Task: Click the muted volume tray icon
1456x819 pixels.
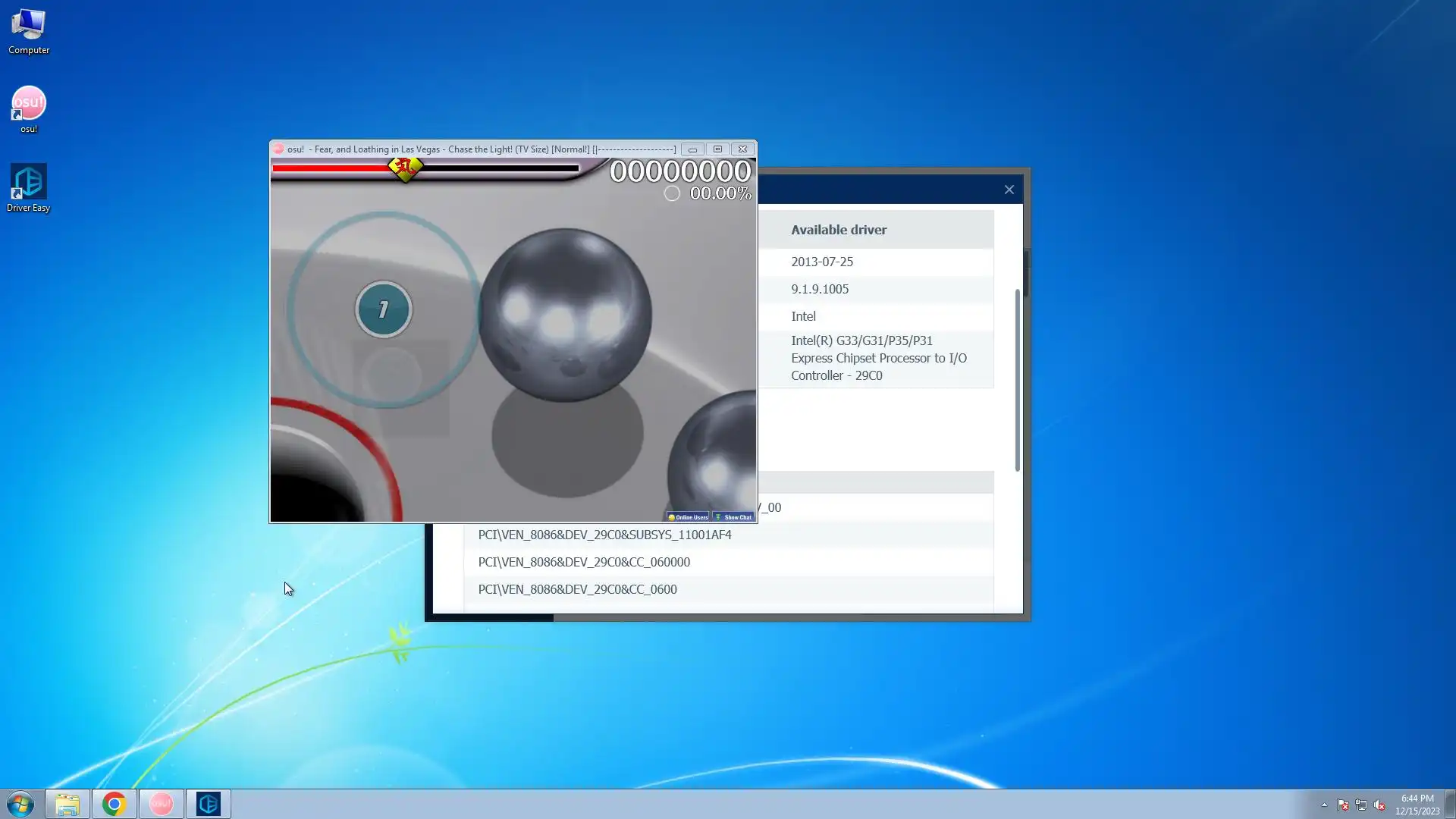Action: coord(1379,805)
